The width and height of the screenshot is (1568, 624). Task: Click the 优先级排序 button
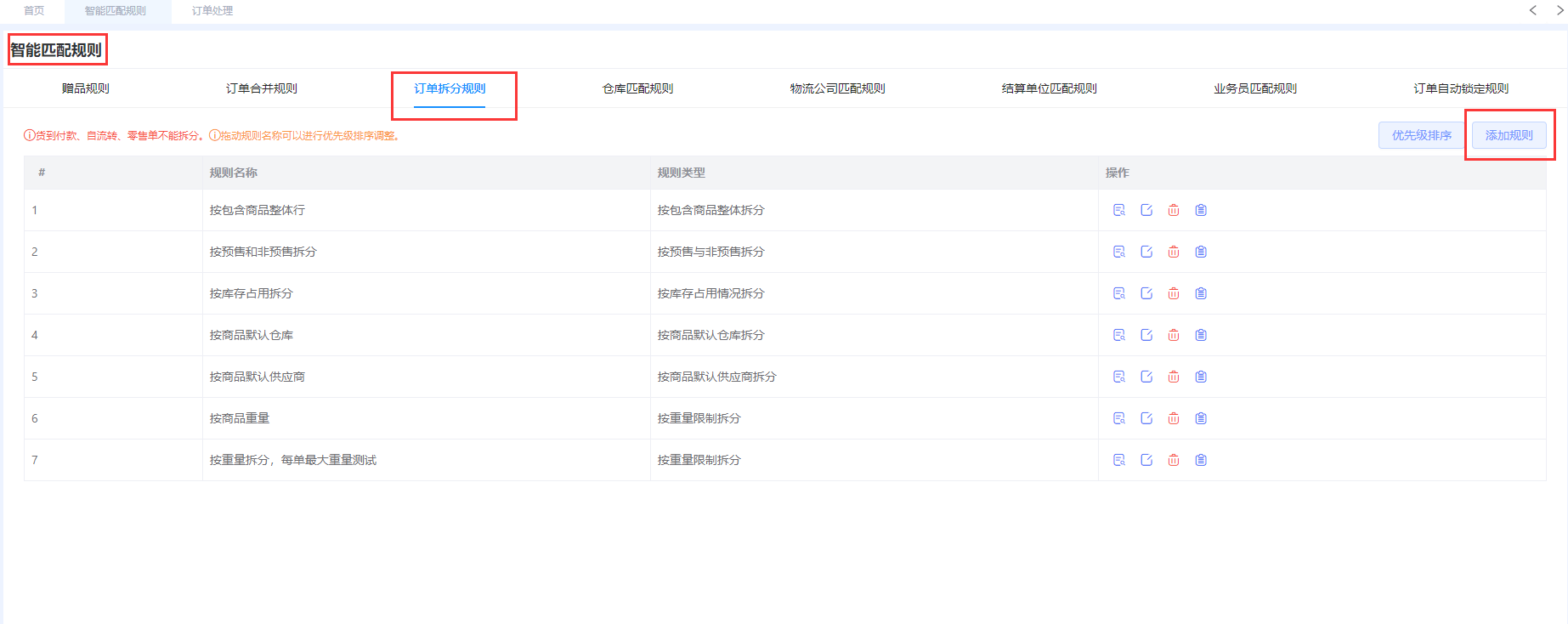(x=1422, y=135)
